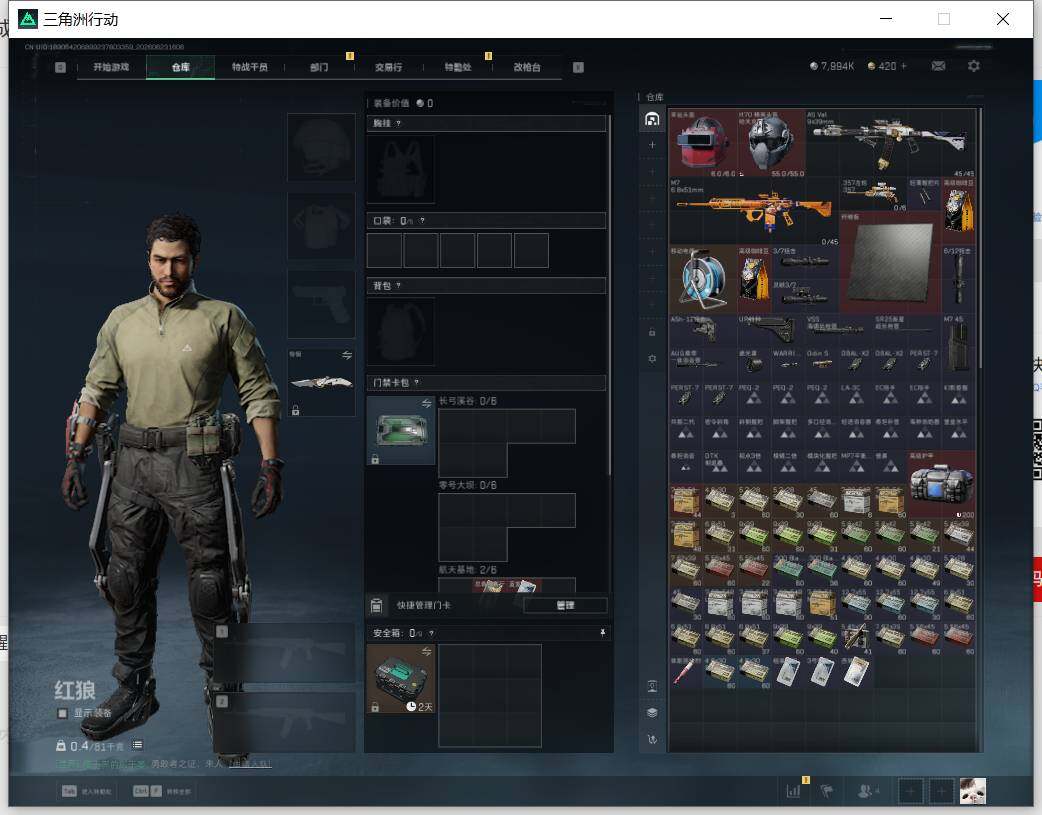This screenshot has height=815, width=1042.
Task: Show help for 胸挂 section
Action: (398, 124)
